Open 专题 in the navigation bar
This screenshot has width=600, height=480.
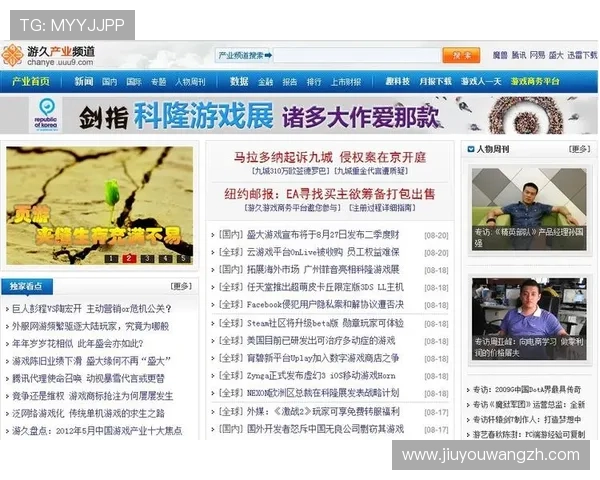coord(158,82)
